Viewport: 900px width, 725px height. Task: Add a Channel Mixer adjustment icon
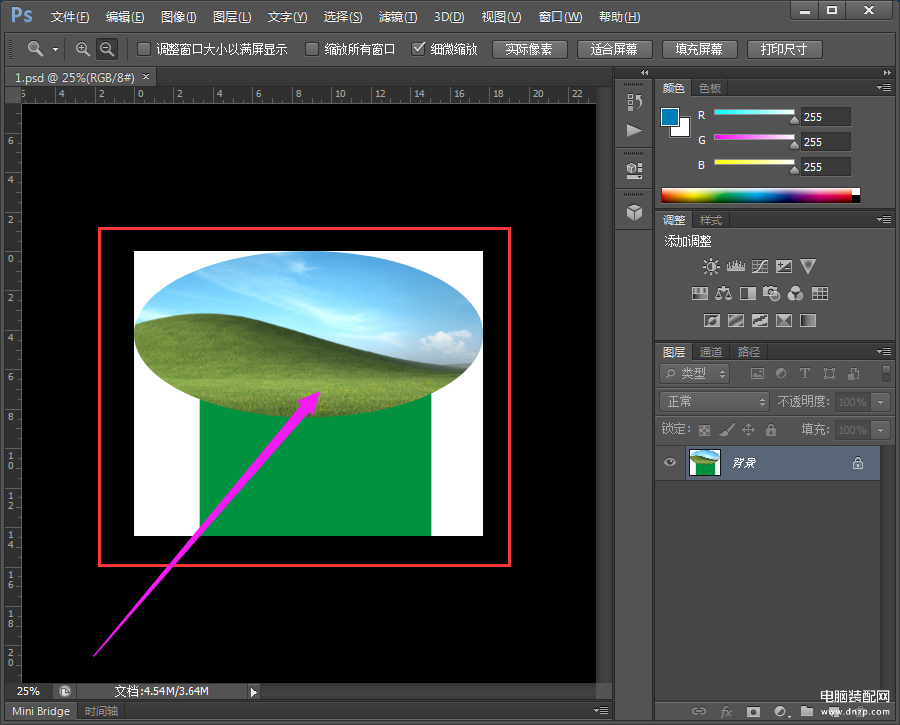point(796,294)
